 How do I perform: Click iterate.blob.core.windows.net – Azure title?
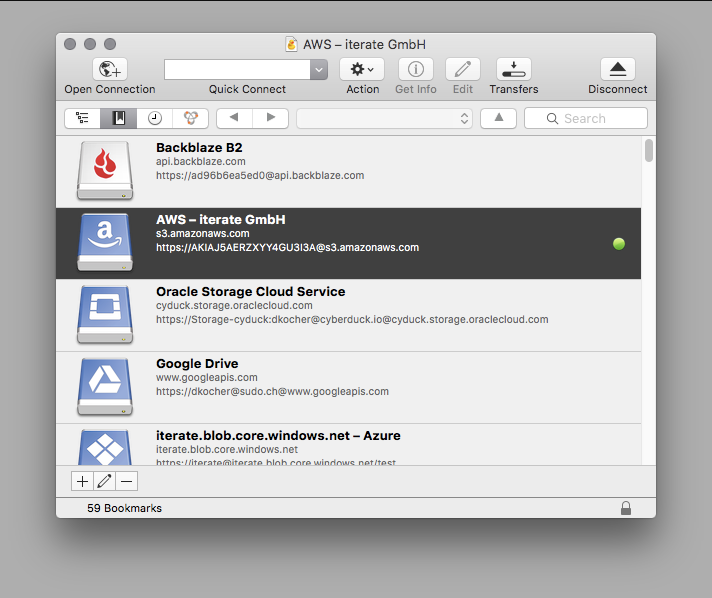278,436
